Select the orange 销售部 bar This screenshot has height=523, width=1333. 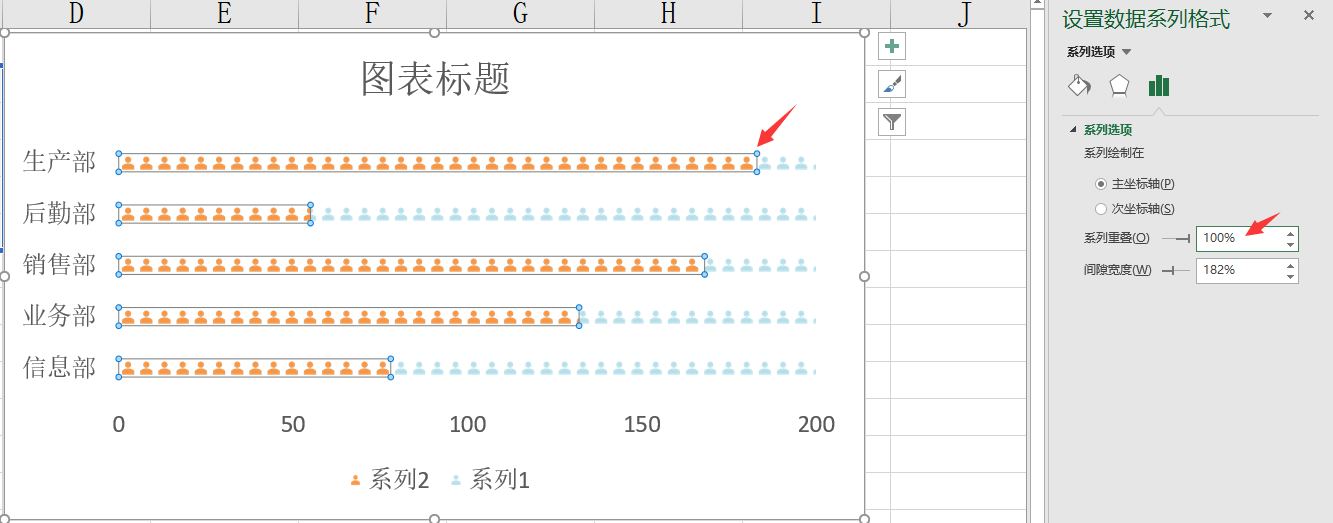411,265
